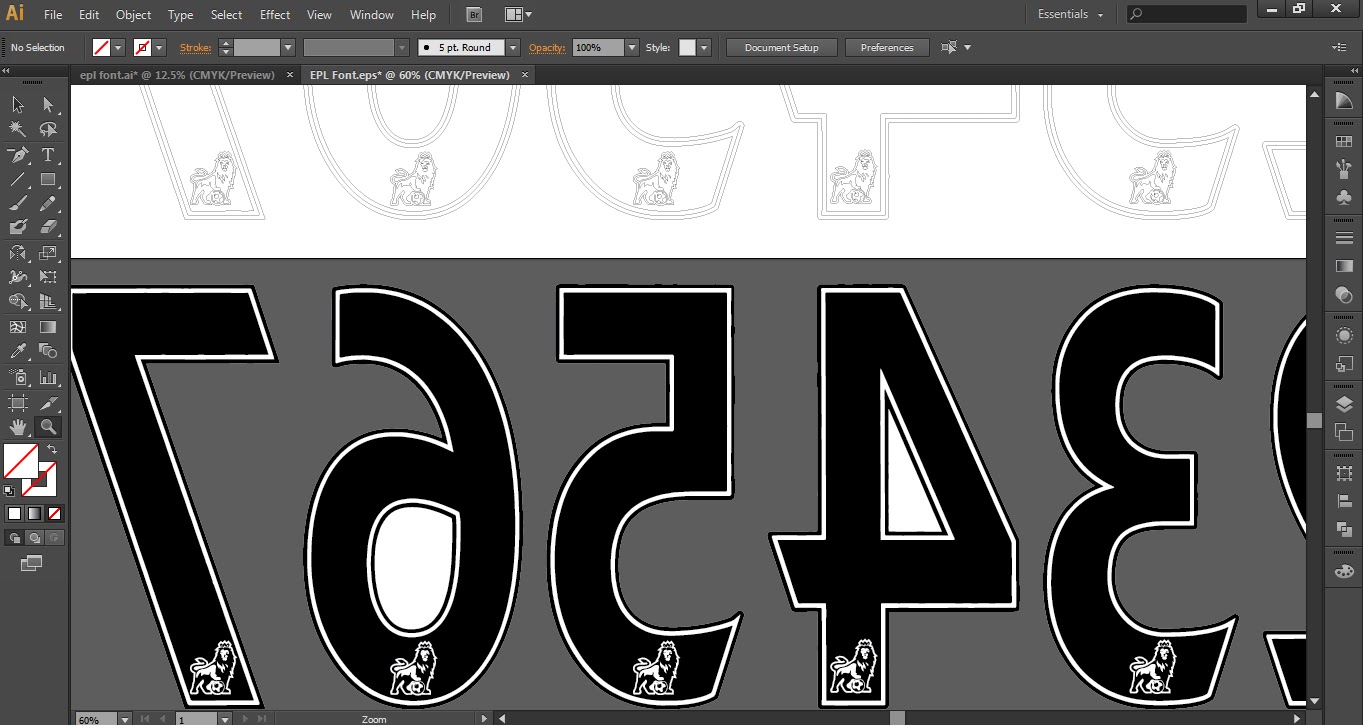The image size is (1363, 725).
Task: Select the Pen tool
Action: pos(18,155)
